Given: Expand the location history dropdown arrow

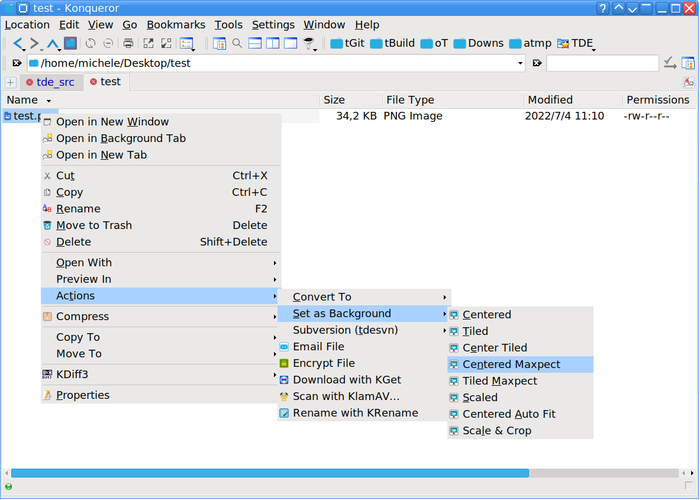Looking at the screenshot, I should pyautogui.click(x=520, y=63).
